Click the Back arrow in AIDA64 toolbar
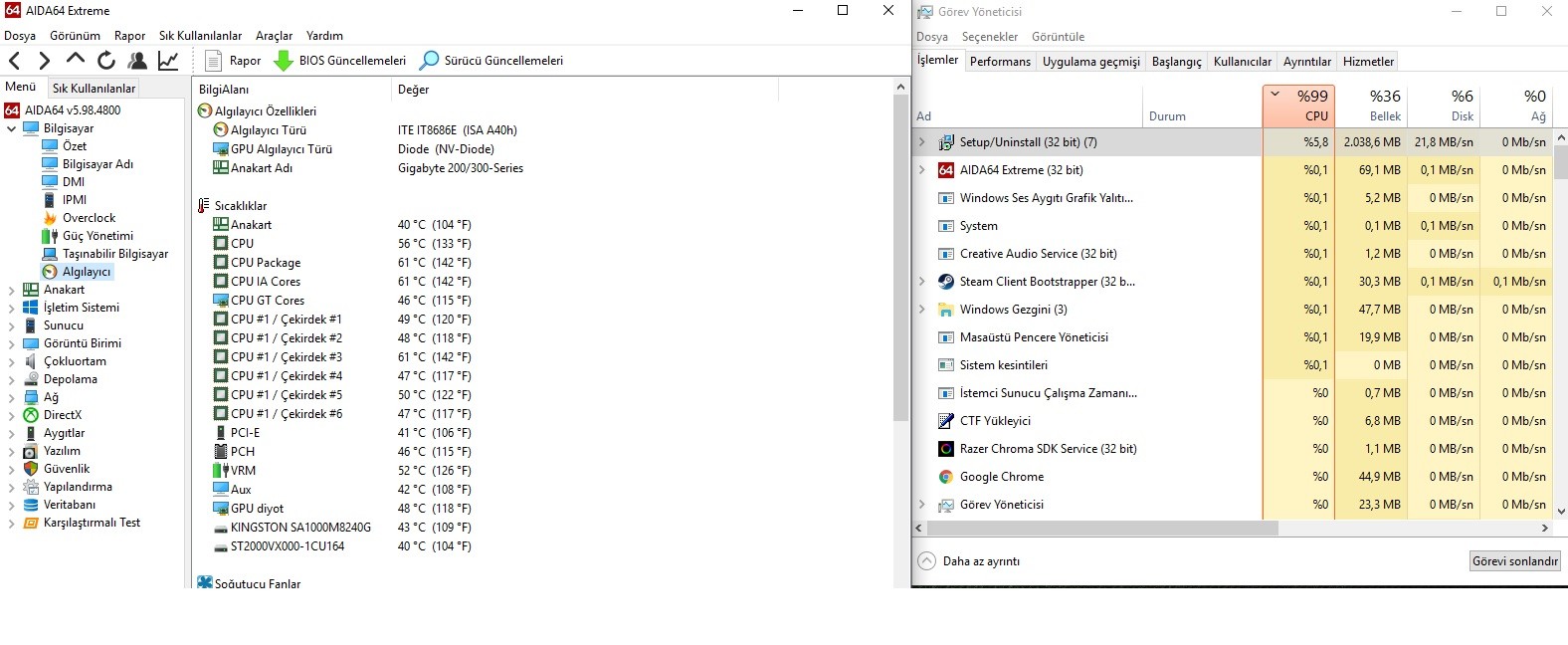The image size is (1568, 645). (14, 61)
